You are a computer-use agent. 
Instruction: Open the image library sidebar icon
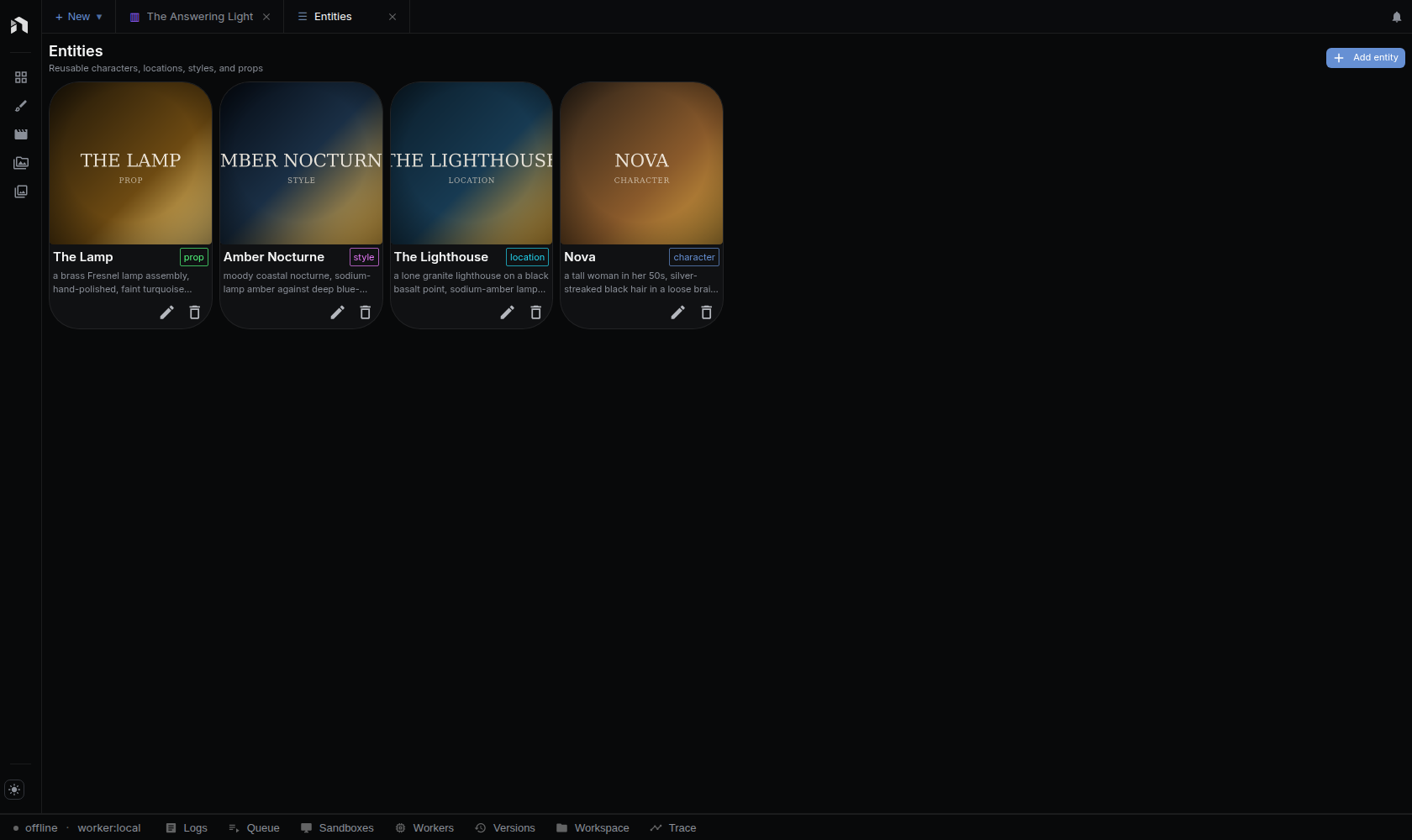point(21,192)
